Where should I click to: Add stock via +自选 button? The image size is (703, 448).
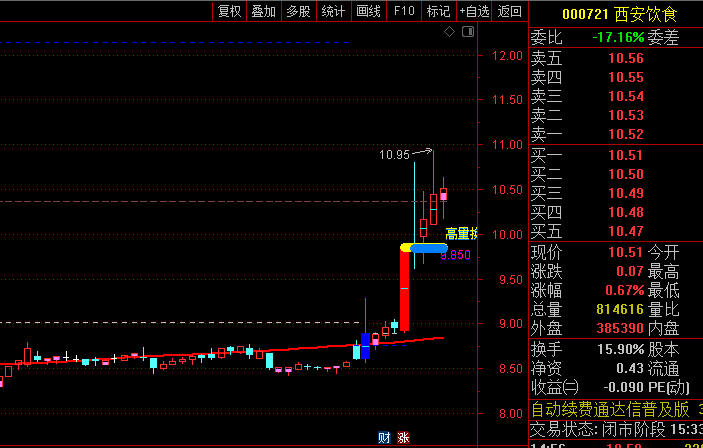(x=474, y=11)
